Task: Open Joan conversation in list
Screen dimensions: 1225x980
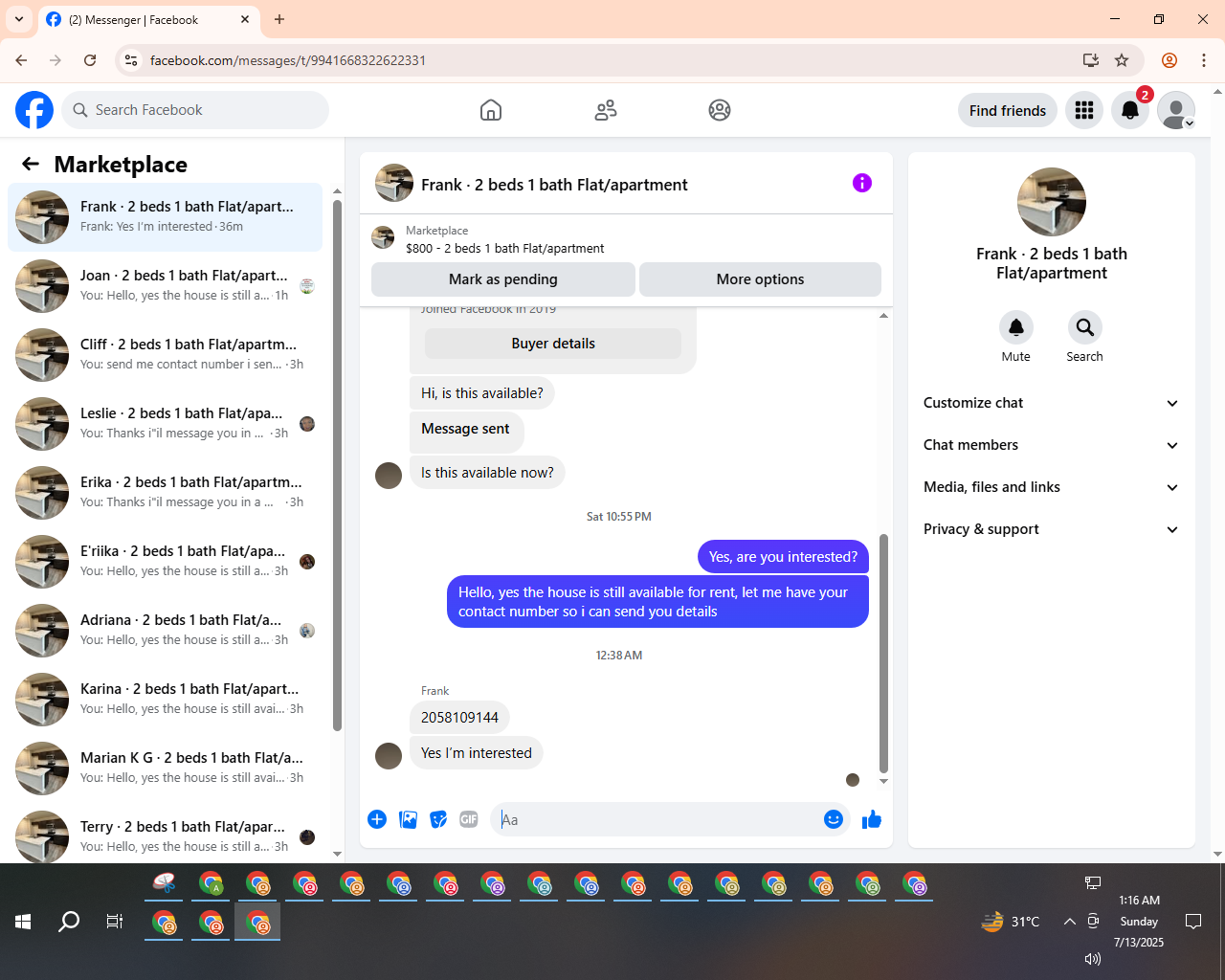Action: coord(166,286)
